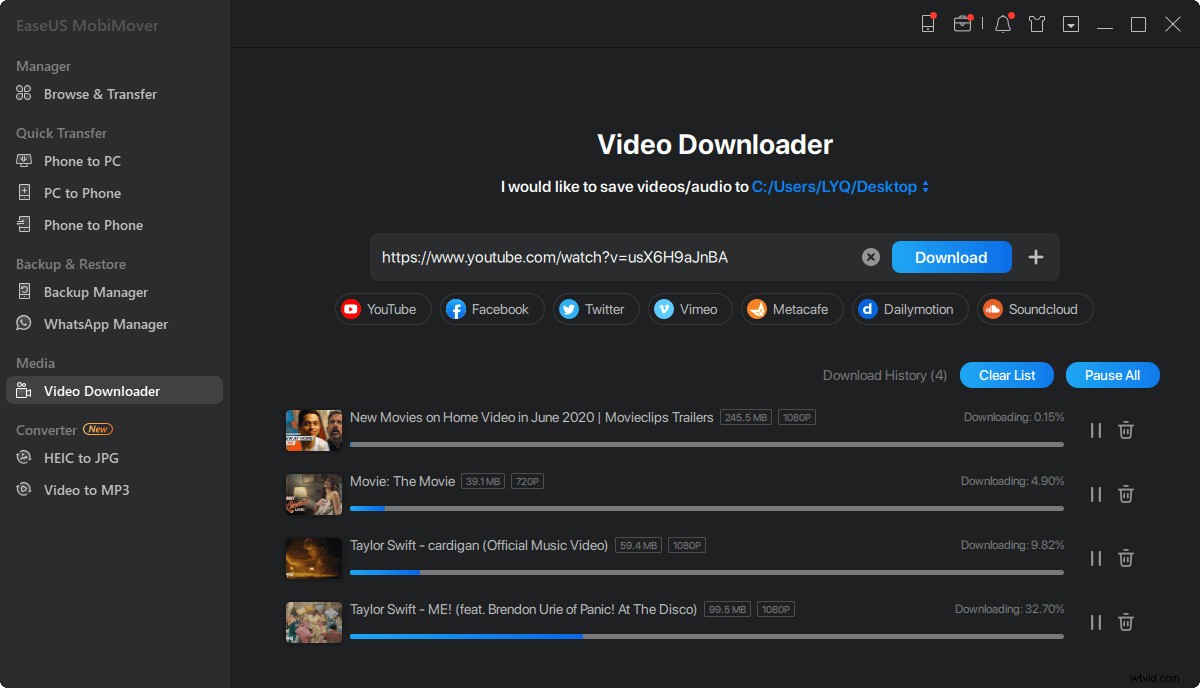
Task: Switch to the YouTube source tab
Action: pos(382,309)
